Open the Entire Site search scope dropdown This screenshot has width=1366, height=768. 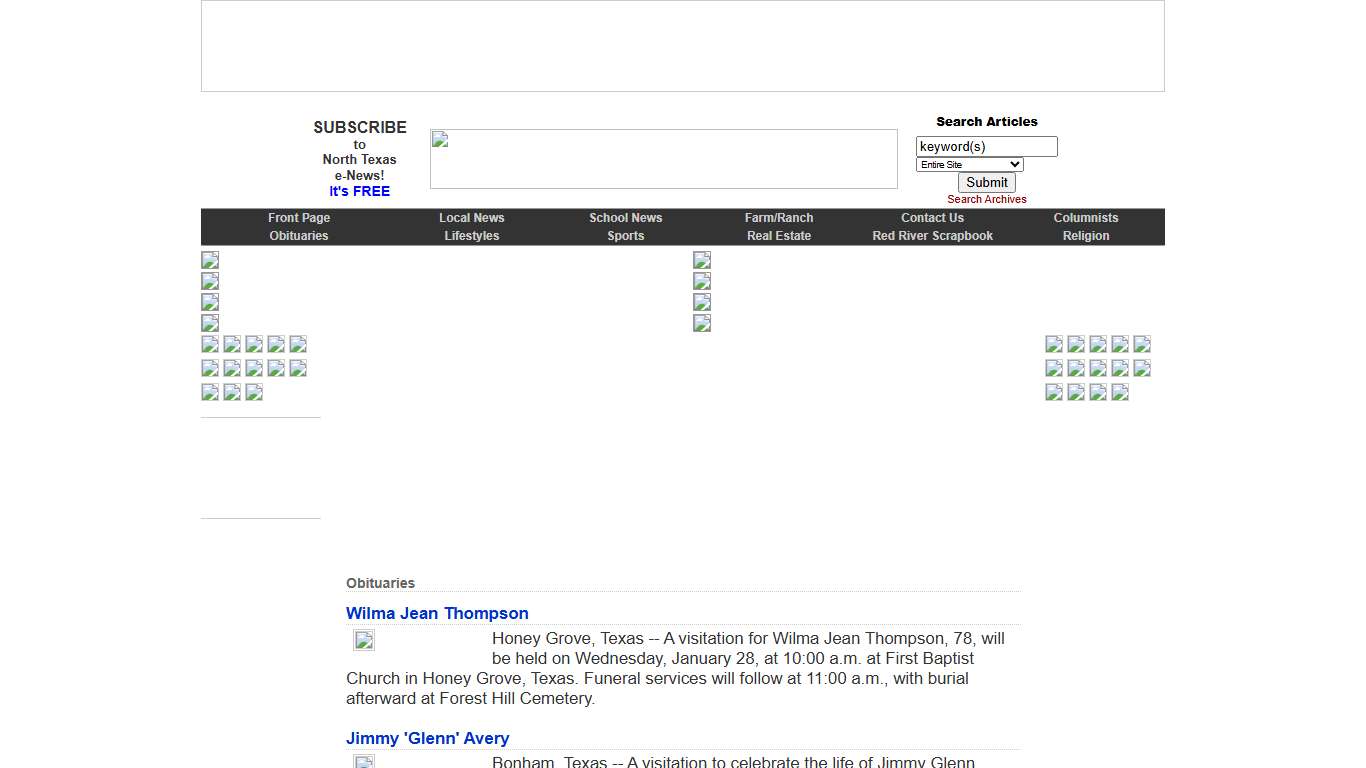point(969,165)
